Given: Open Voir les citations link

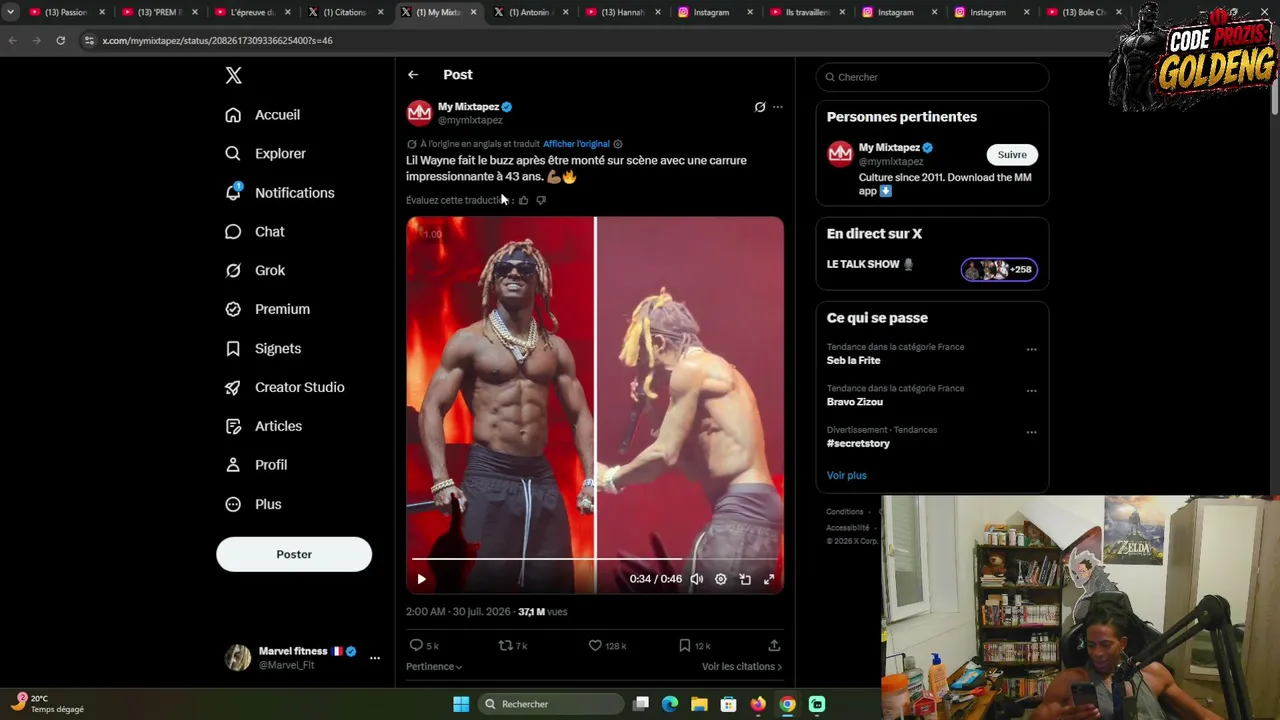Looking at the screenshot, I should coord(742,667).
